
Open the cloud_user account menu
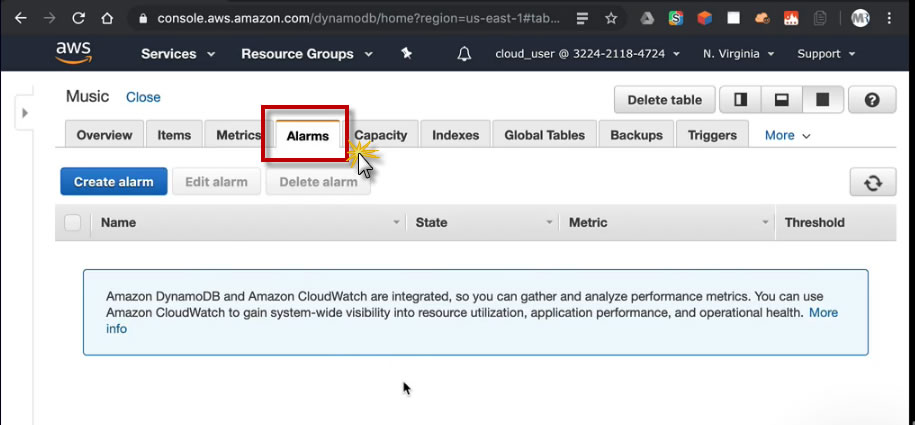coord(587,54)
